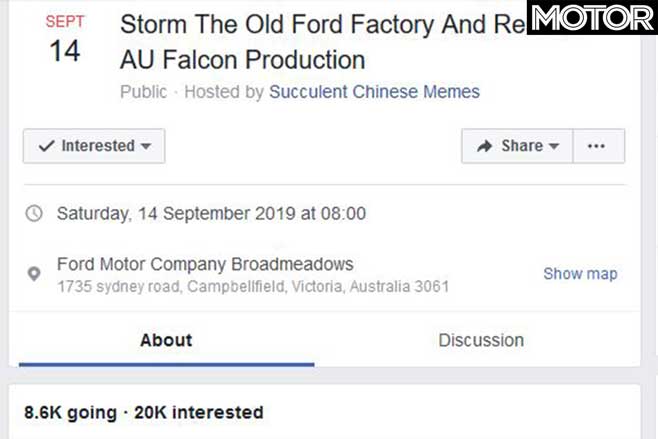The height and width of the screenshot is (439, 658).
Task: Open Succulent Chinese Memes host page
Action: (x=374, y=91)
